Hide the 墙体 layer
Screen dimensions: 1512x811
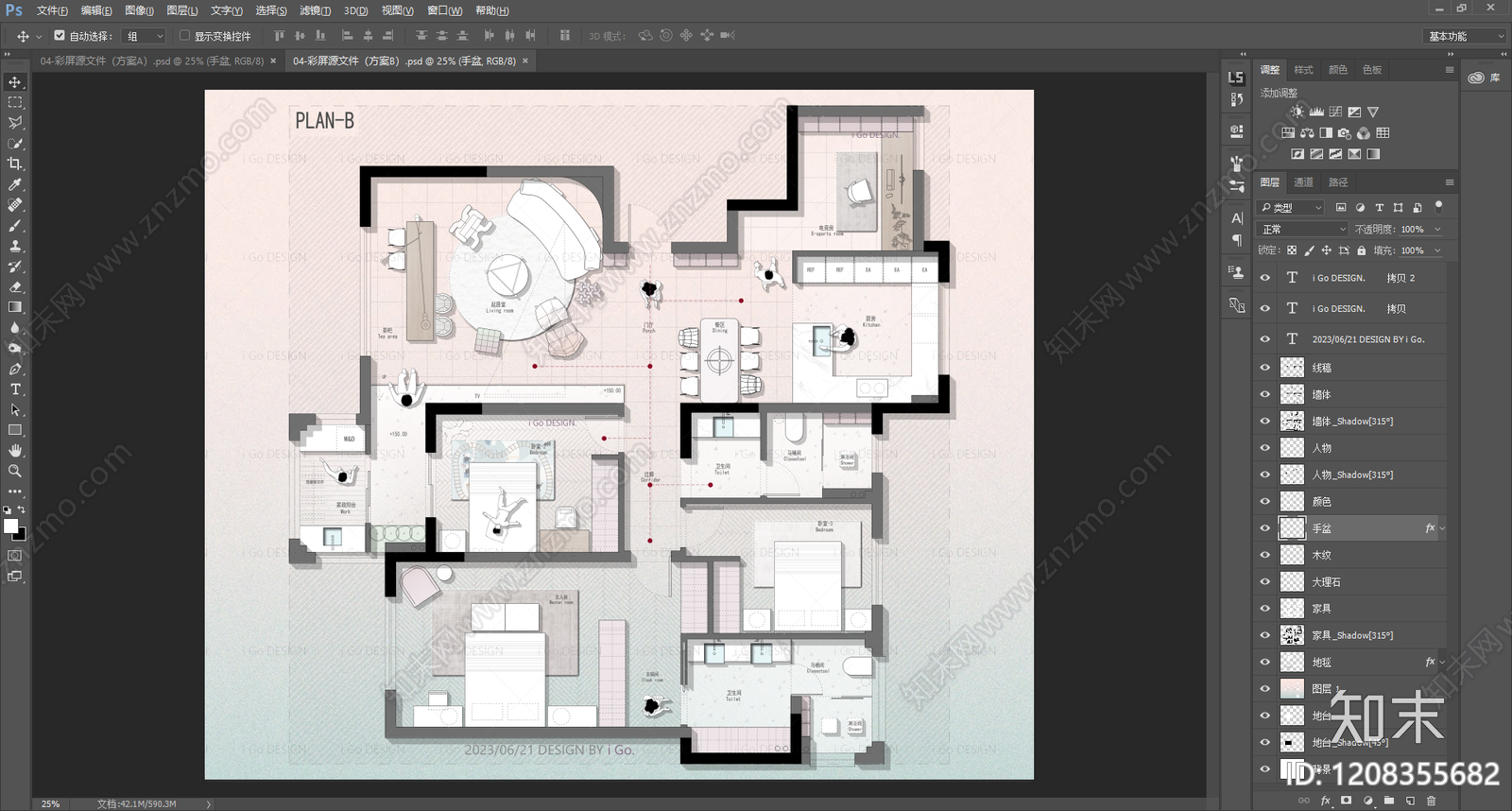click(x=1265, y=394)
